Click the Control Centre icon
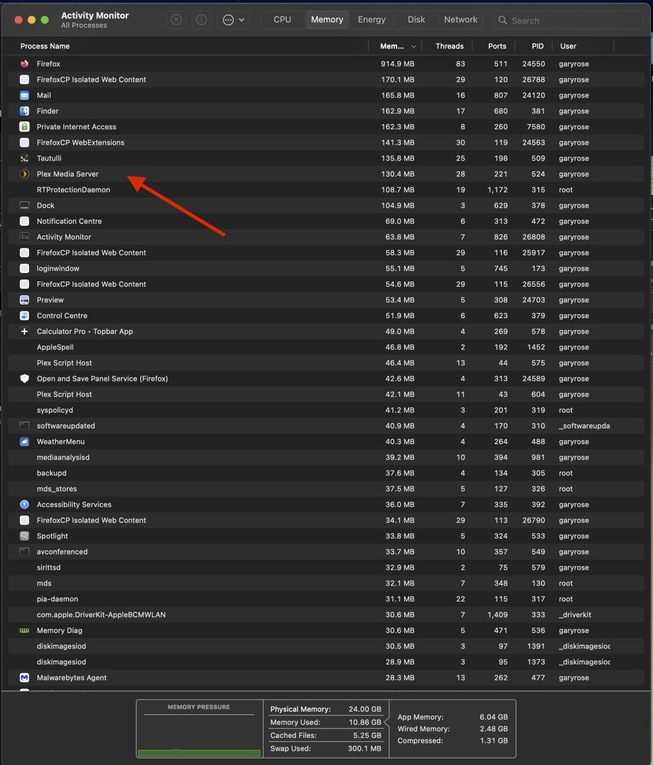The image size is (653, 765). (x=24, y=316)
